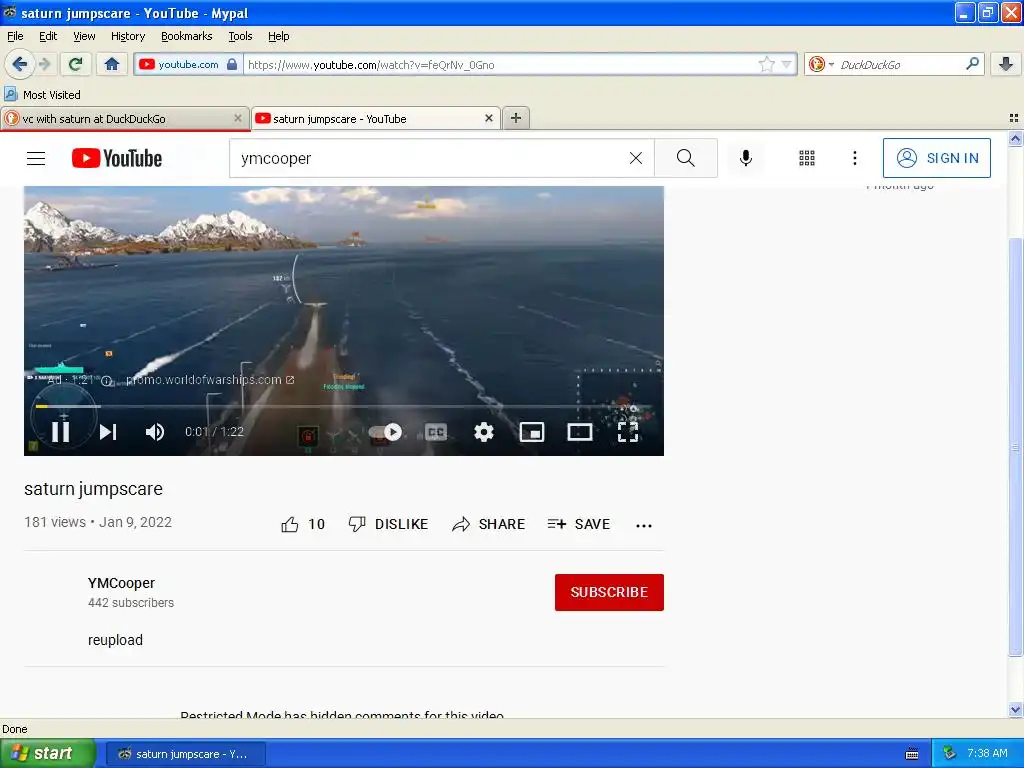Viewport: 1024px width, 768px height.
Task: Enter full screen mode
Action: [628, 432]
